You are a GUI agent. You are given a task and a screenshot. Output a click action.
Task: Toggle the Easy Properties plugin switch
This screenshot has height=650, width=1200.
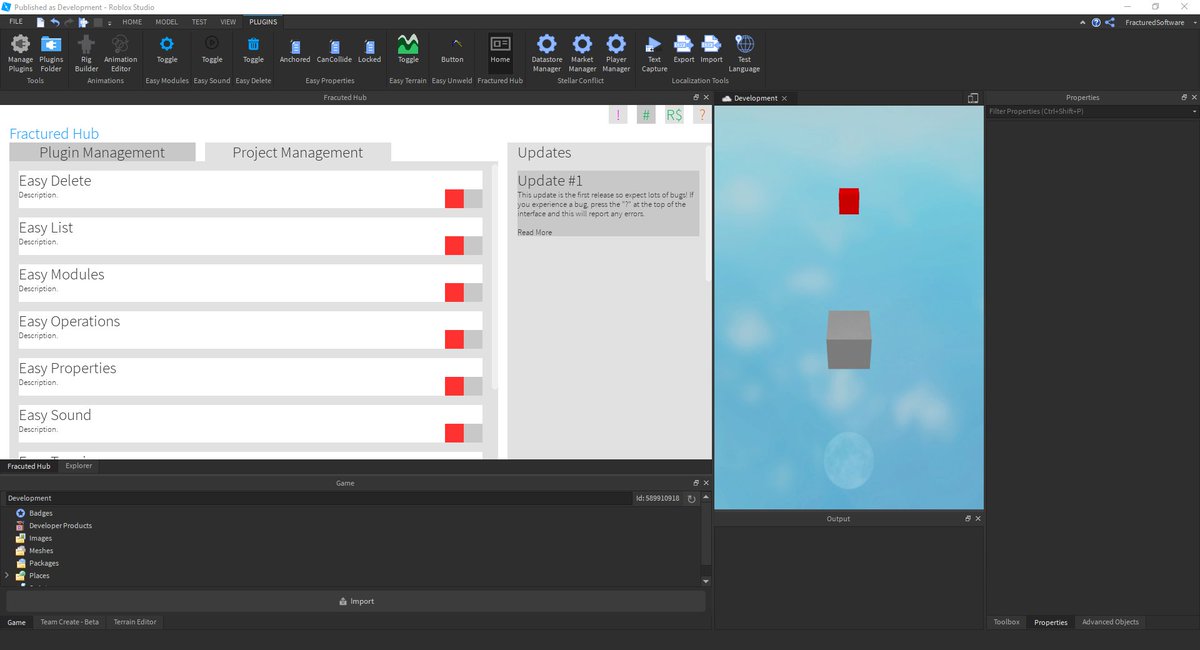463,386
